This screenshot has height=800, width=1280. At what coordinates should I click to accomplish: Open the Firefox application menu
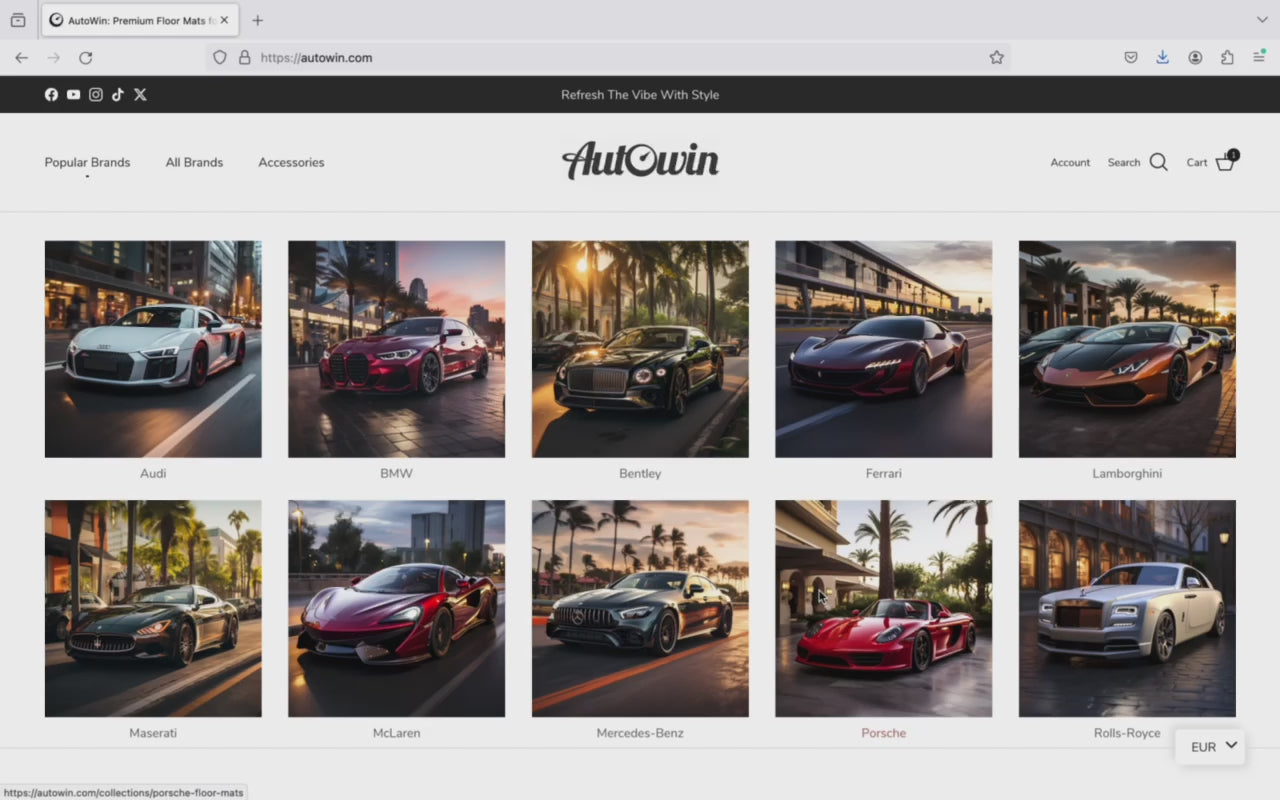(x=1259, y=58)
